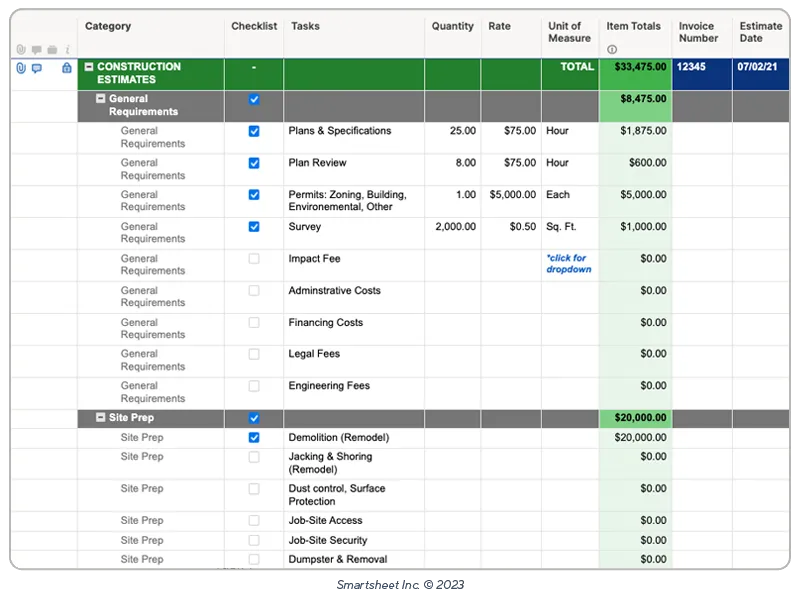The width and height of the screenshot is (800, 601).
Task: Check the Engineering Fees checkbox
Action: click(254, 386)
